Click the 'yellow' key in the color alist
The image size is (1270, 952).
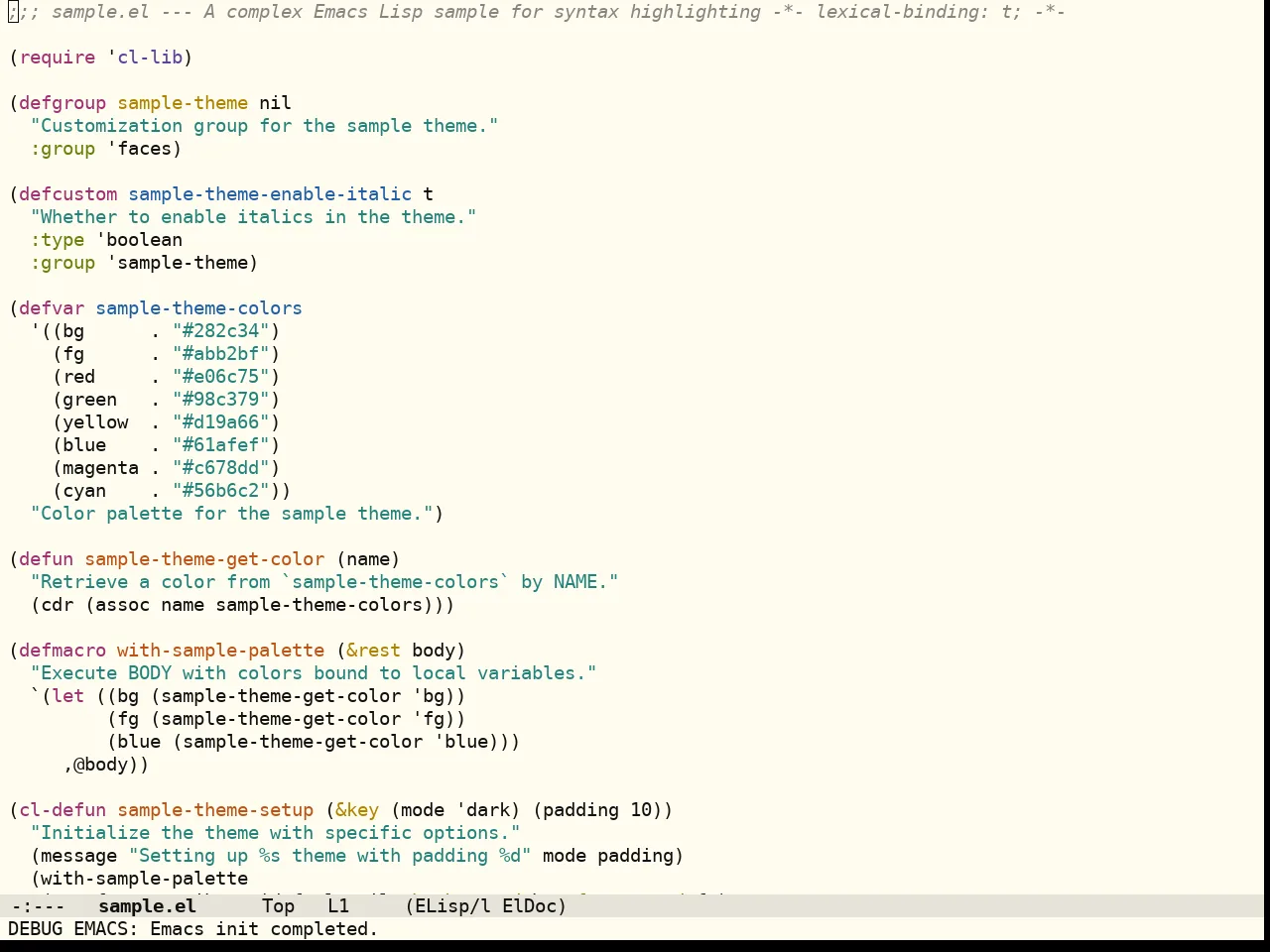coord(95,422)
